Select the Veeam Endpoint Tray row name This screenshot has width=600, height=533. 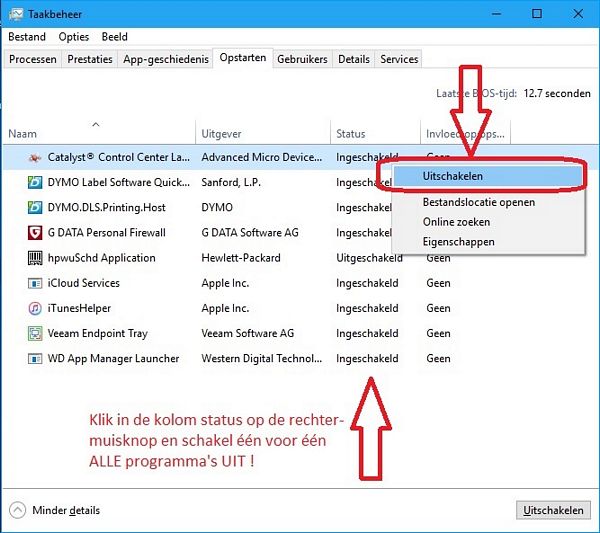point(98,334)
